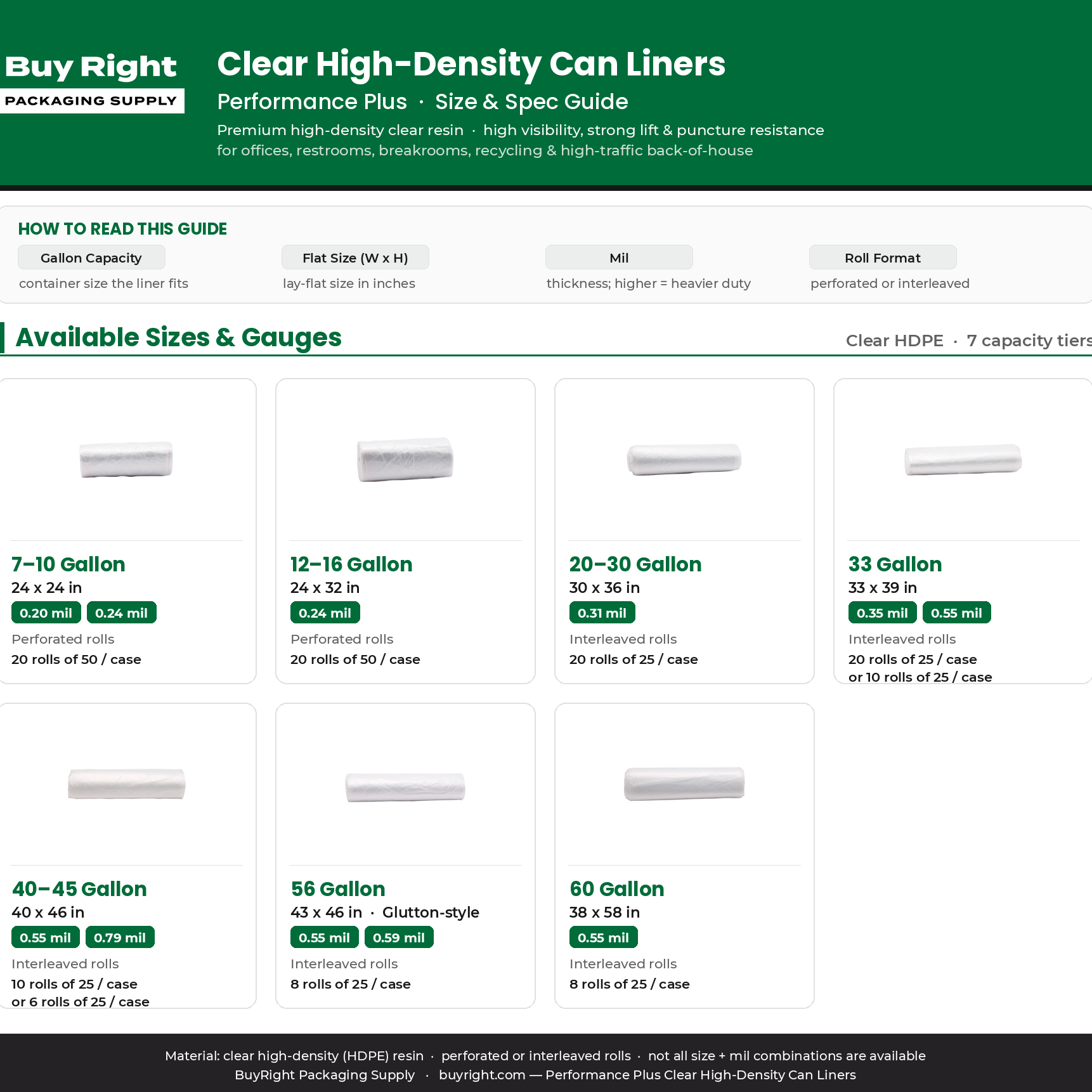Click 'Interleaved rolls' on 60 Gallon card
Viewport: 1092px width, 1092px height.
(623, 964)
